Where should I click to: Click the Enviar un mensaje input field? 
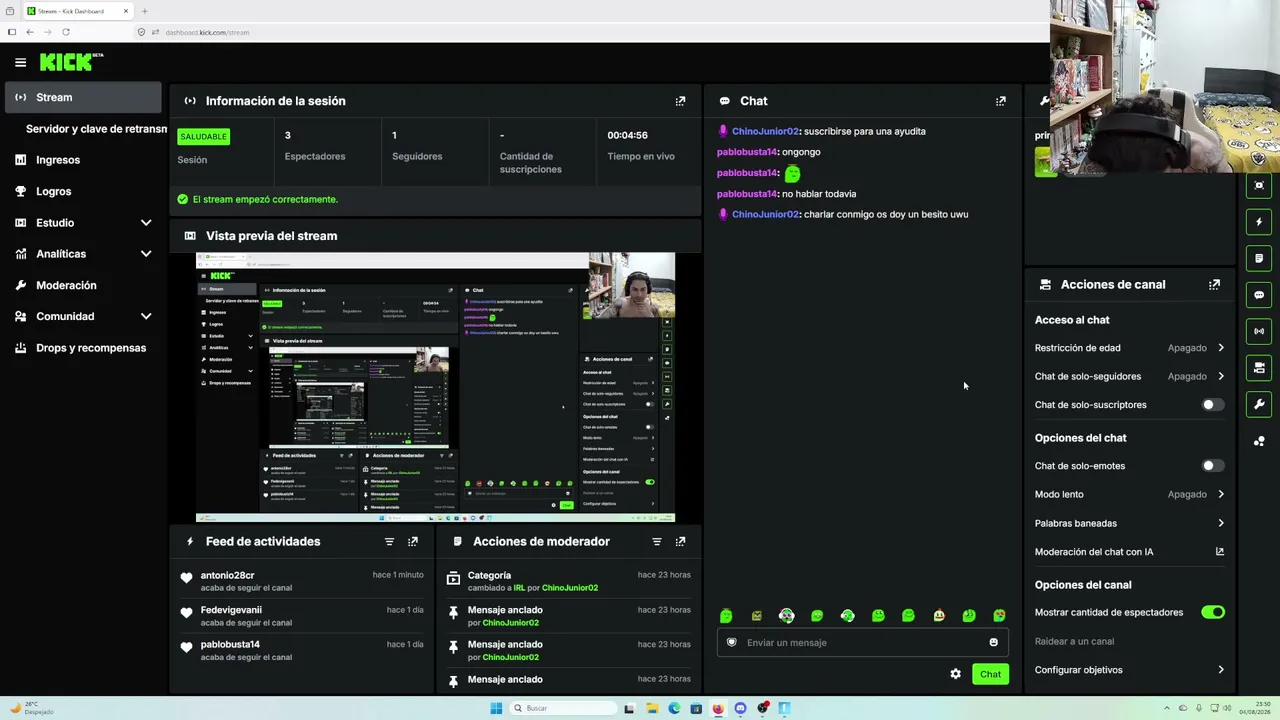coord(862,642)
